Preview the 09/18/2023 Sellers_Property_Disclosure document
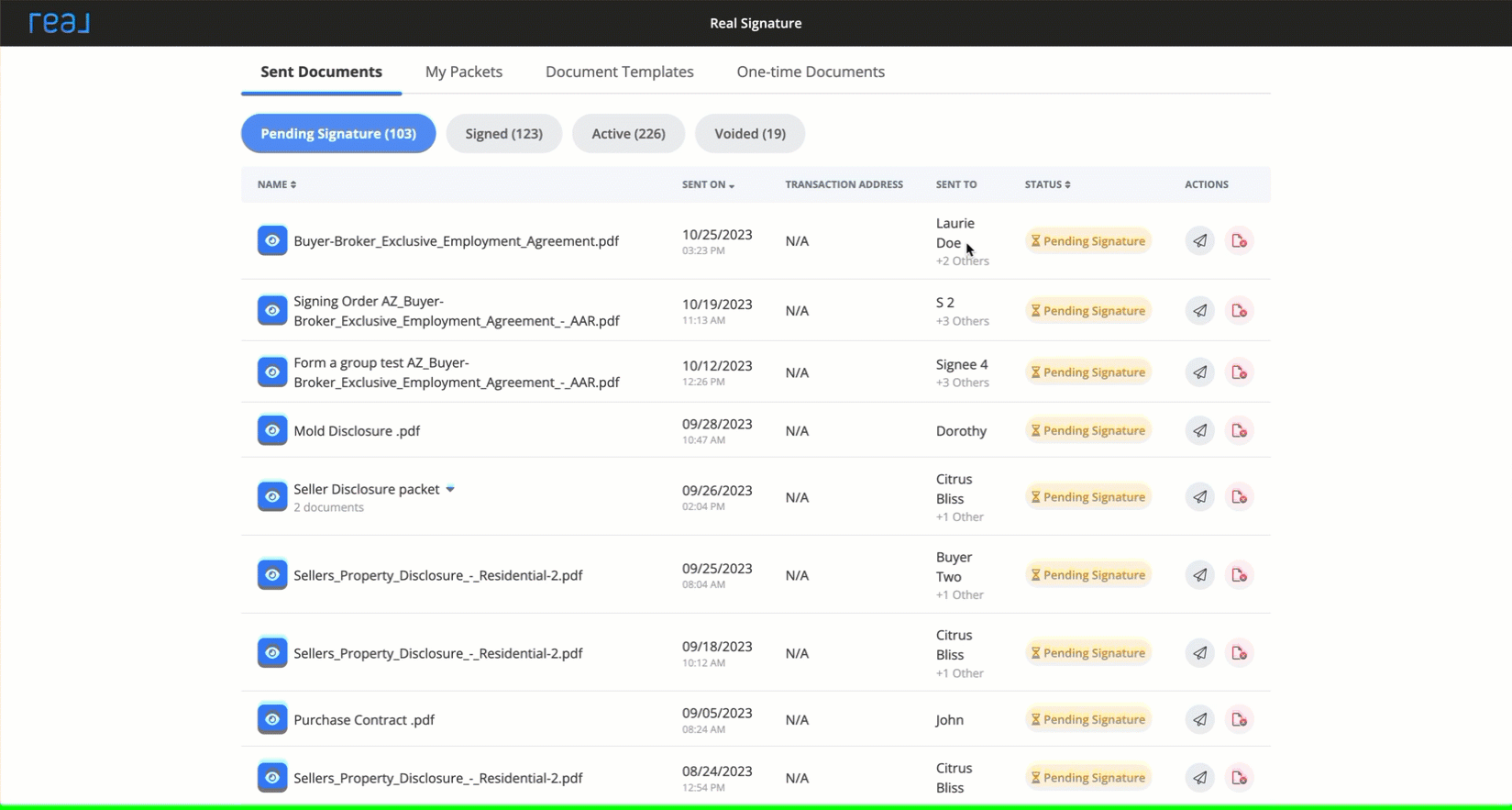The width and height of the screenshot is (1512, 810). coord(272,653)
